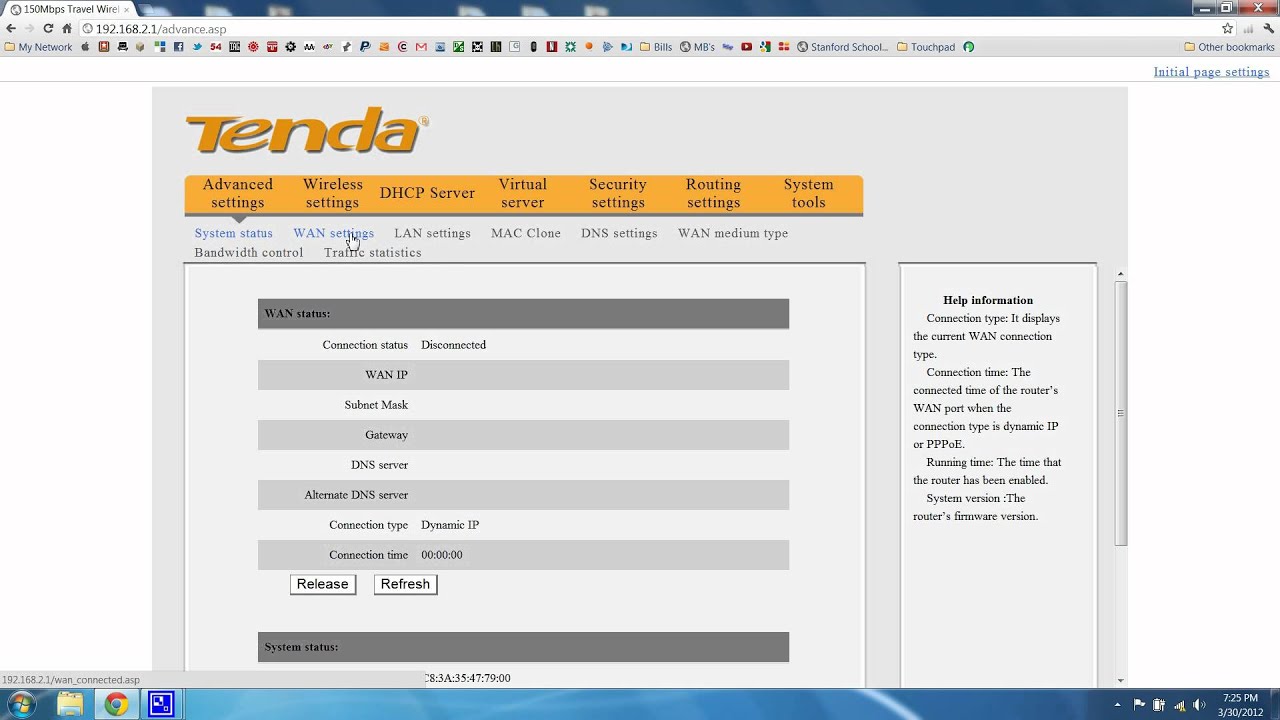
Task: Open the wireless network tray icon
Action: [x=1179, y=705]
